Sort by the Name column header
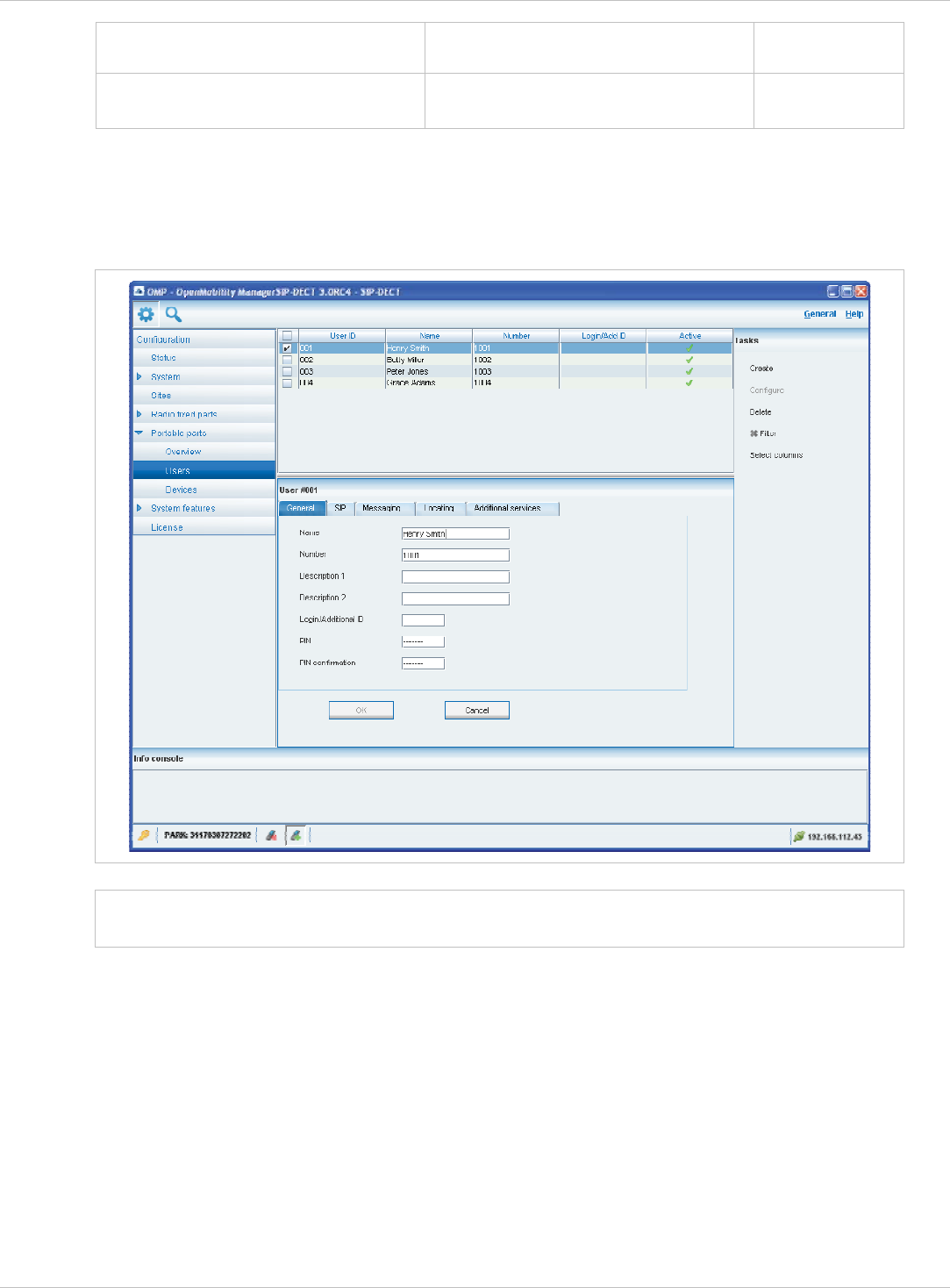 429,336
